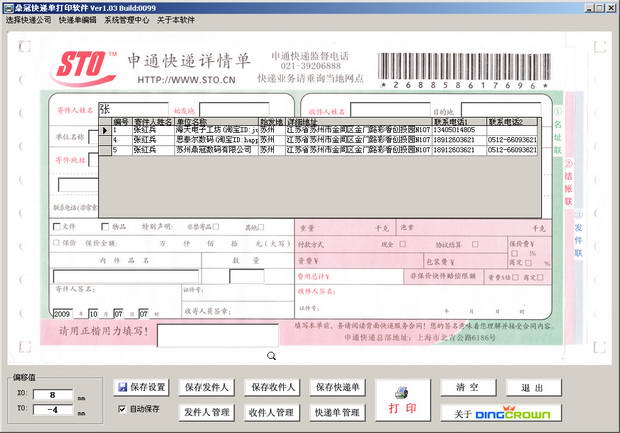Click the 保存发件人 button
Screen dimensions: 620x433
pyautogui.click(x=206, y=388)
